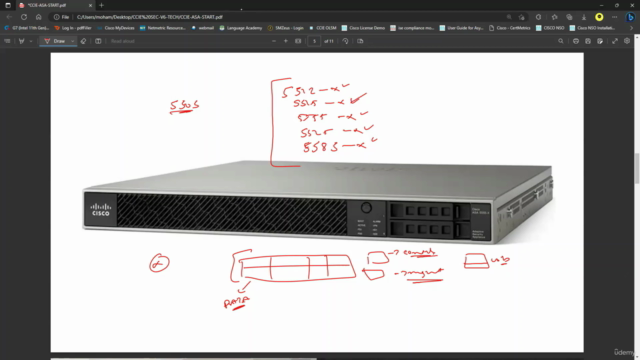Open PDF viewer settings gear
The height and width of the screenshot is (360, 640).
point(627,41)
